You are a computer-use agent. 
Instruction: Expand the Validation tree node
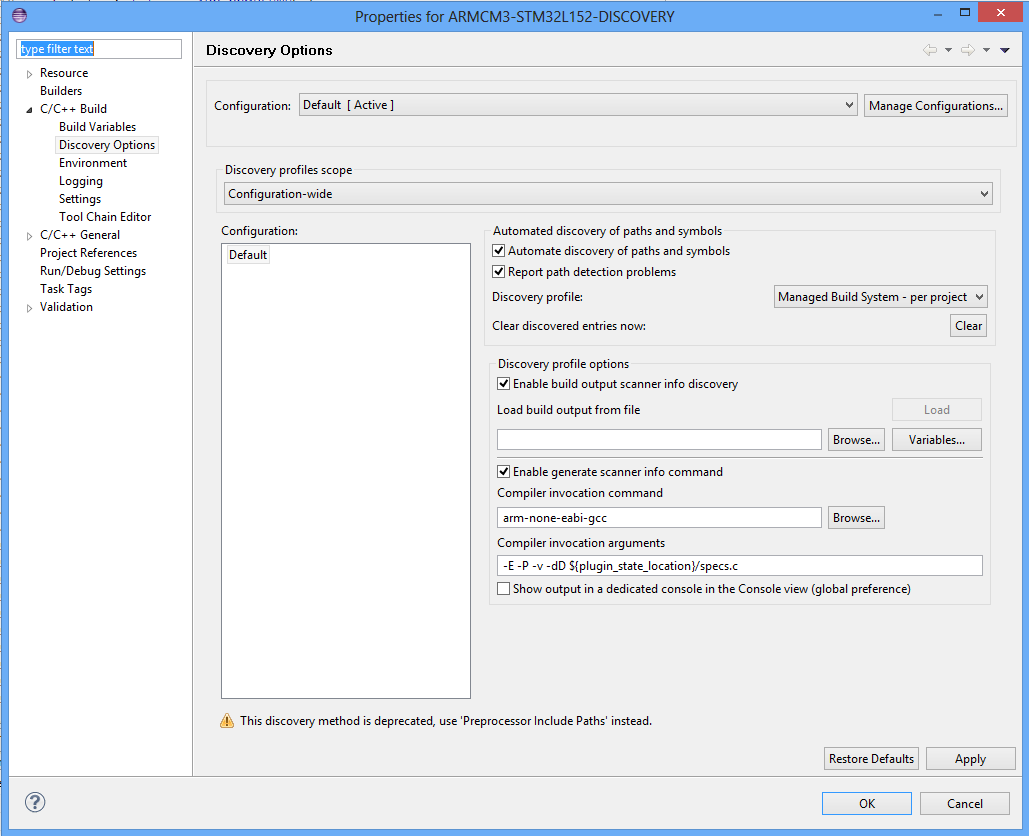tap(29, 308)
